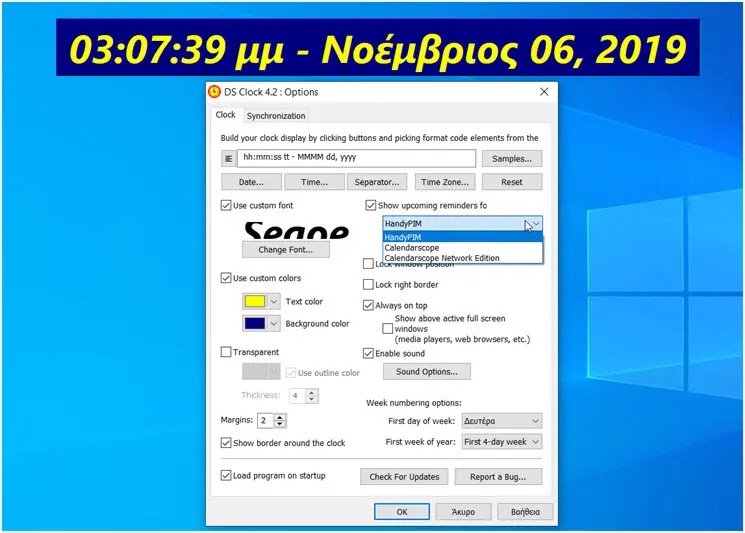Select the Clock tab

pyautogui.click(x=225, y=115)
